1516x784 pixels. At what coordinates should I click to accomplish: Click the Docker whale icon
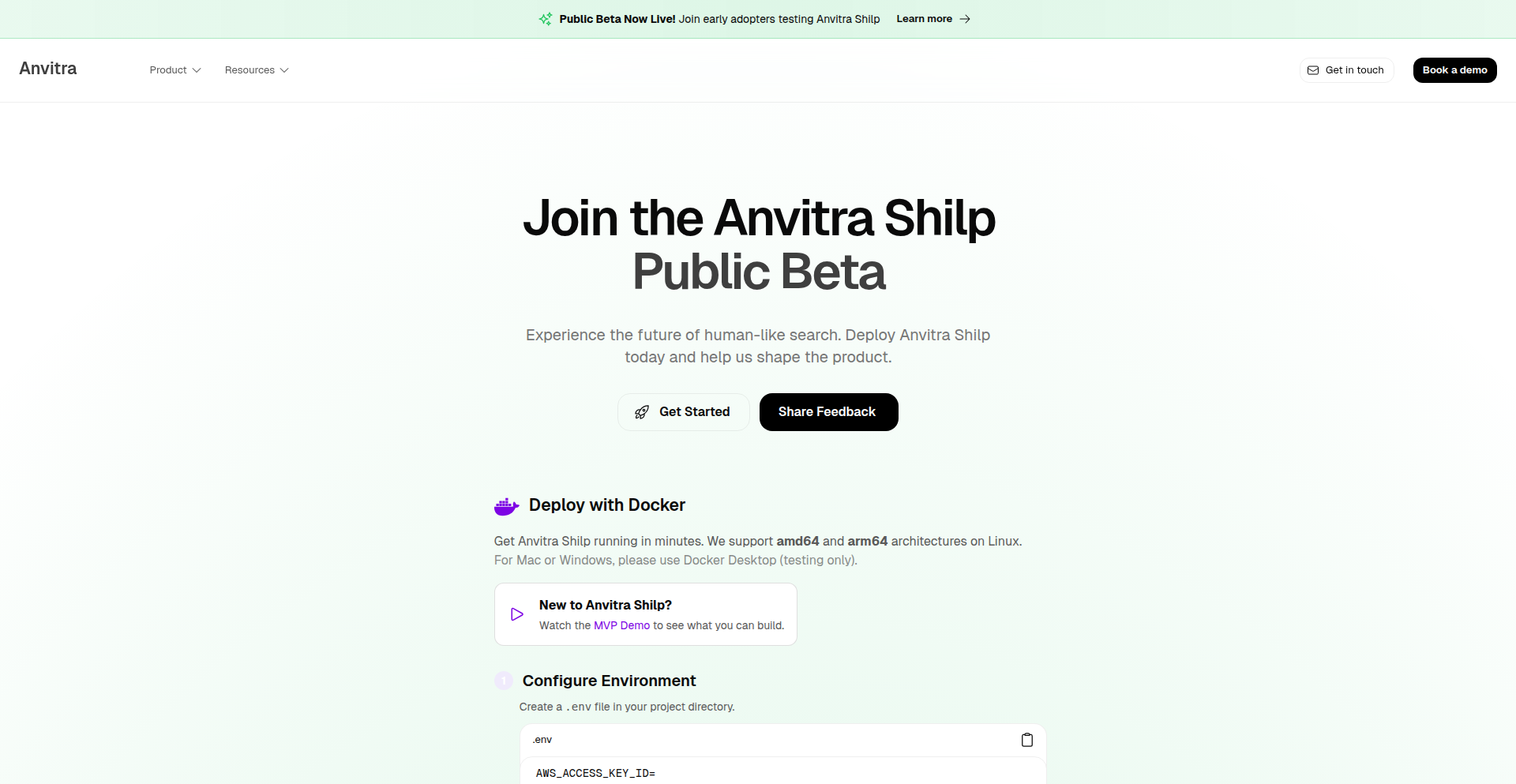pyautogui.click(x=505, y=506)
